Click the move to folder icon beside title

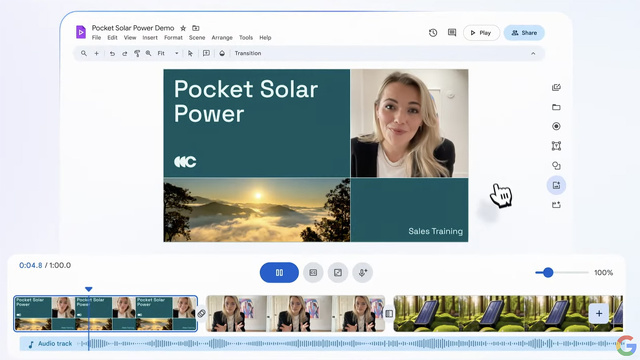pos(196,28)
